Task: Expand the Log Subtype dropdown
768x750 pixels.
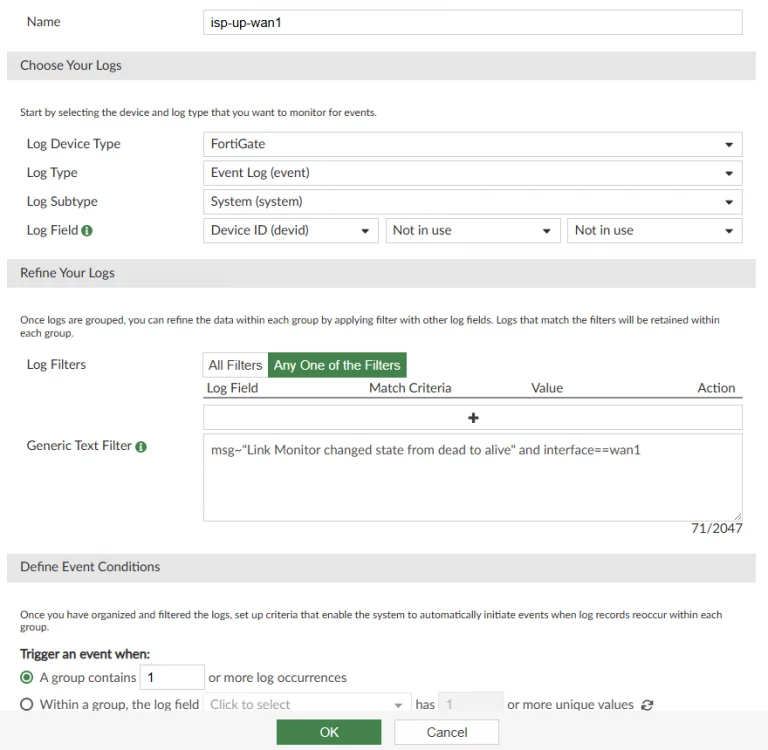Action: coord(473,202)
